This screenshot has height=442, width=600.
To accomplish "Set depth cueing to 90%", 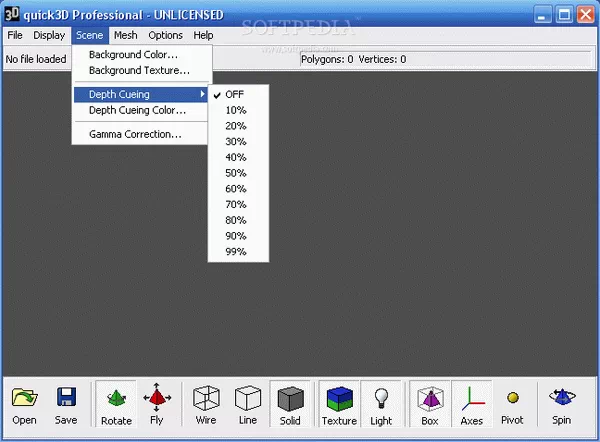I will tap(238, 236).
